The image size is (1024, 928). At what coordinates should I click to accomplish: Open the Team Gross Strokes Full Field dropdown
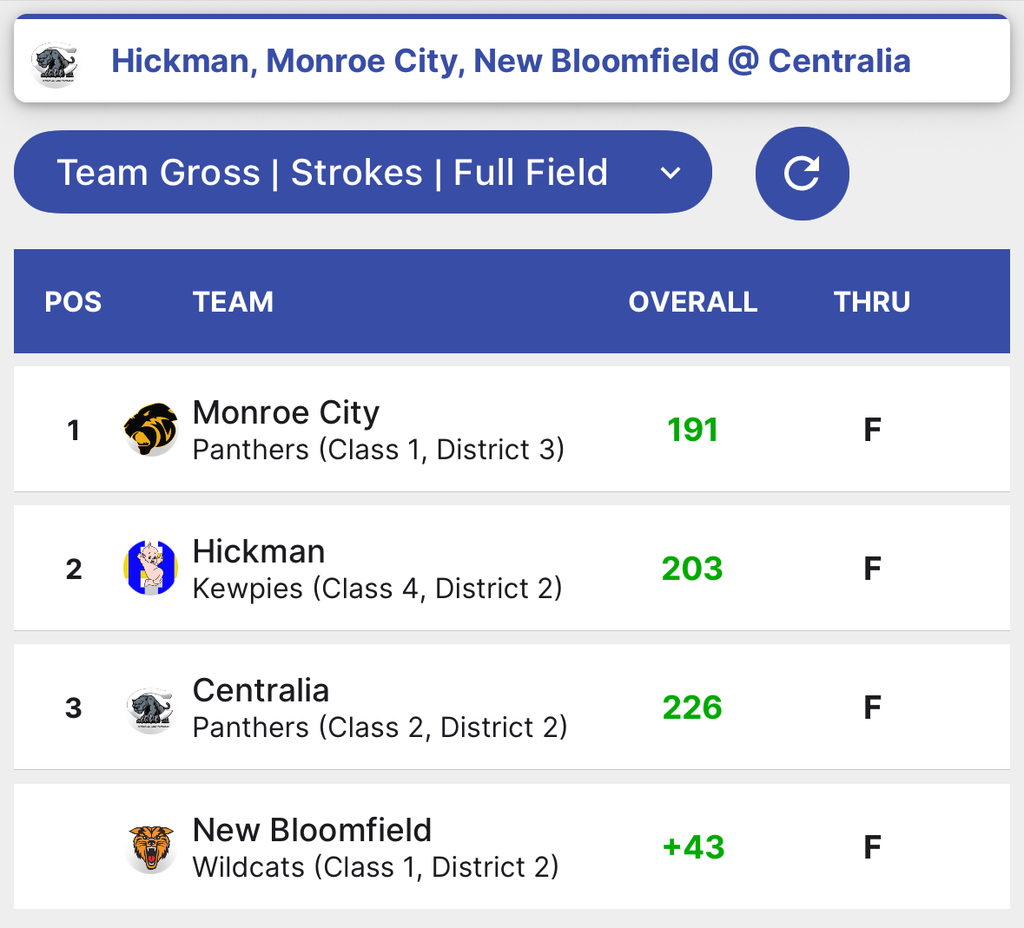[362, 173]
